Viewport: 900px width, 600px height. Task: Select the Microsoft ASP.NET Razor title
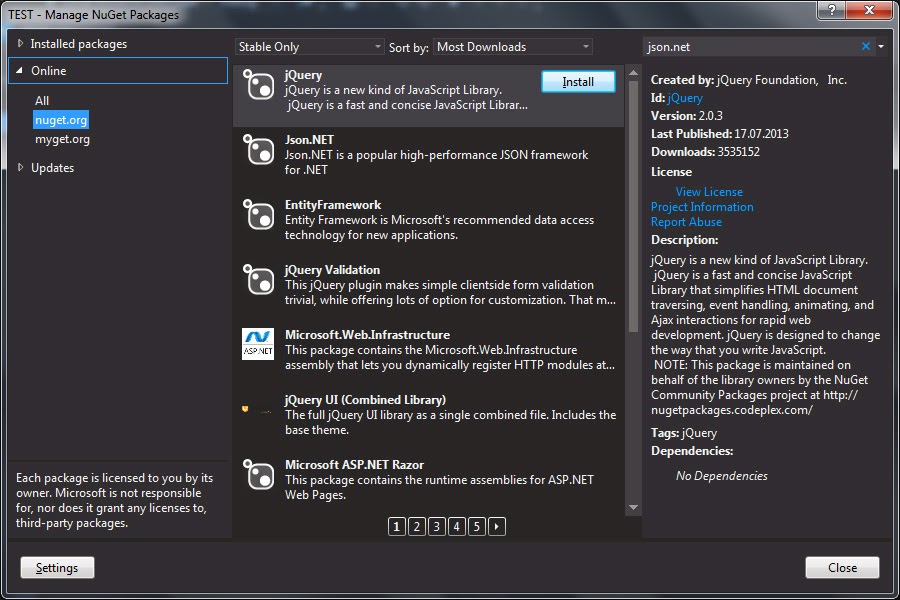354,464
